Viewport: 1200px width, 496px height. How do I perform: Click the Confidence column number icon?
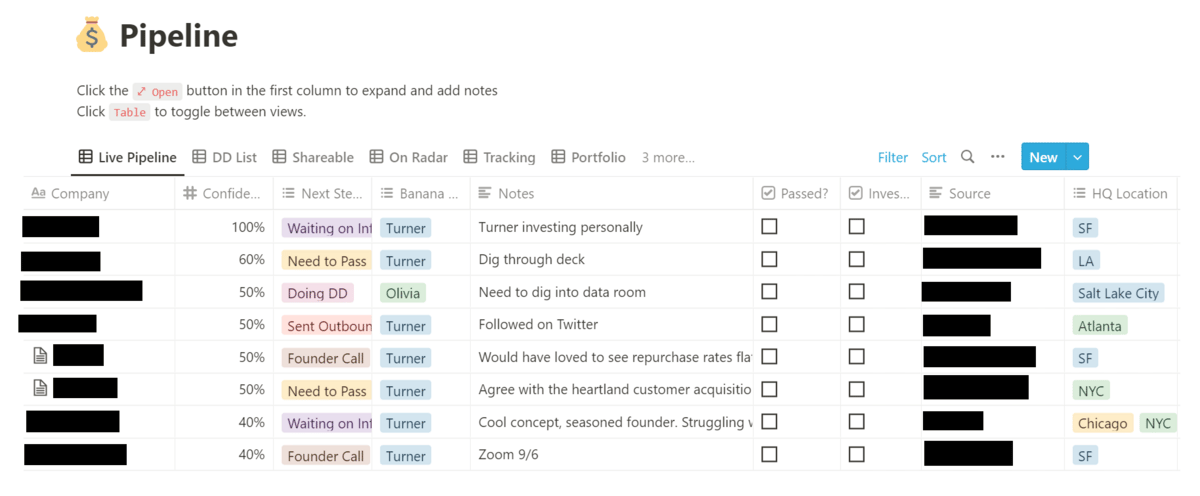coord(190,193)
